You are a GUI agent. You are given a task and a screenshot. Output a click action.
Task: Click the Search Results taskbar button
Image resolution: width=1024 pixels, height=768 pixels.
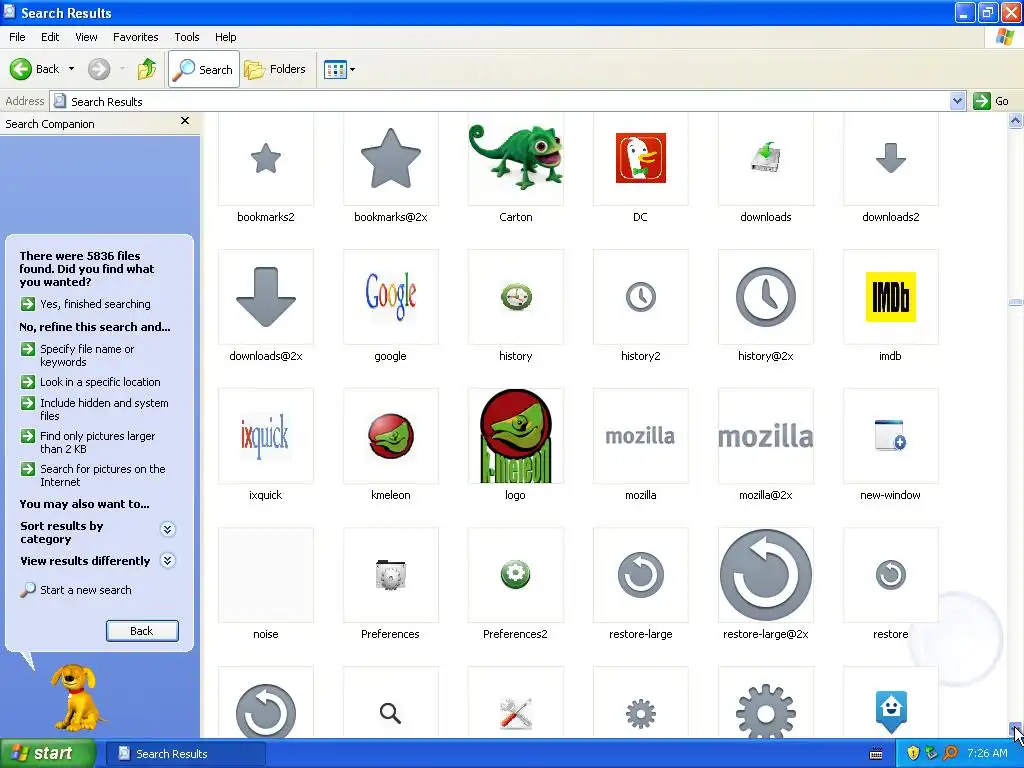click(x=186, y=754)
